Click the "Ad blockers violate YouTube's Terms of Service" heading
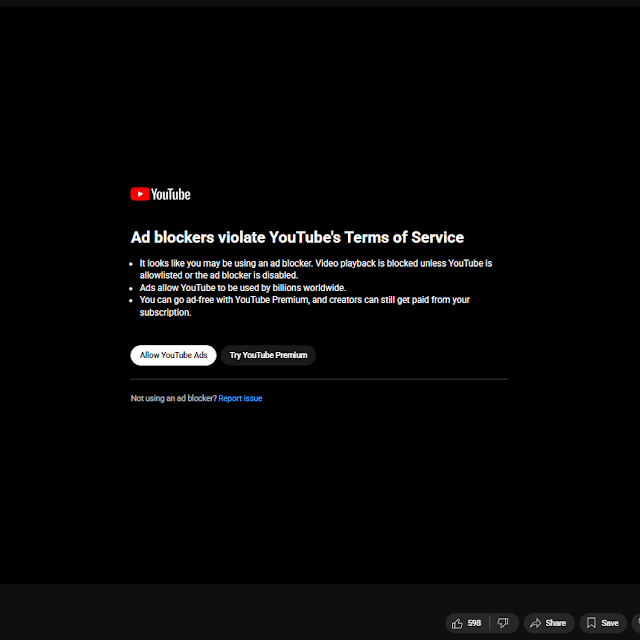Viewport: 640px width, 640px height. [297, 237]
